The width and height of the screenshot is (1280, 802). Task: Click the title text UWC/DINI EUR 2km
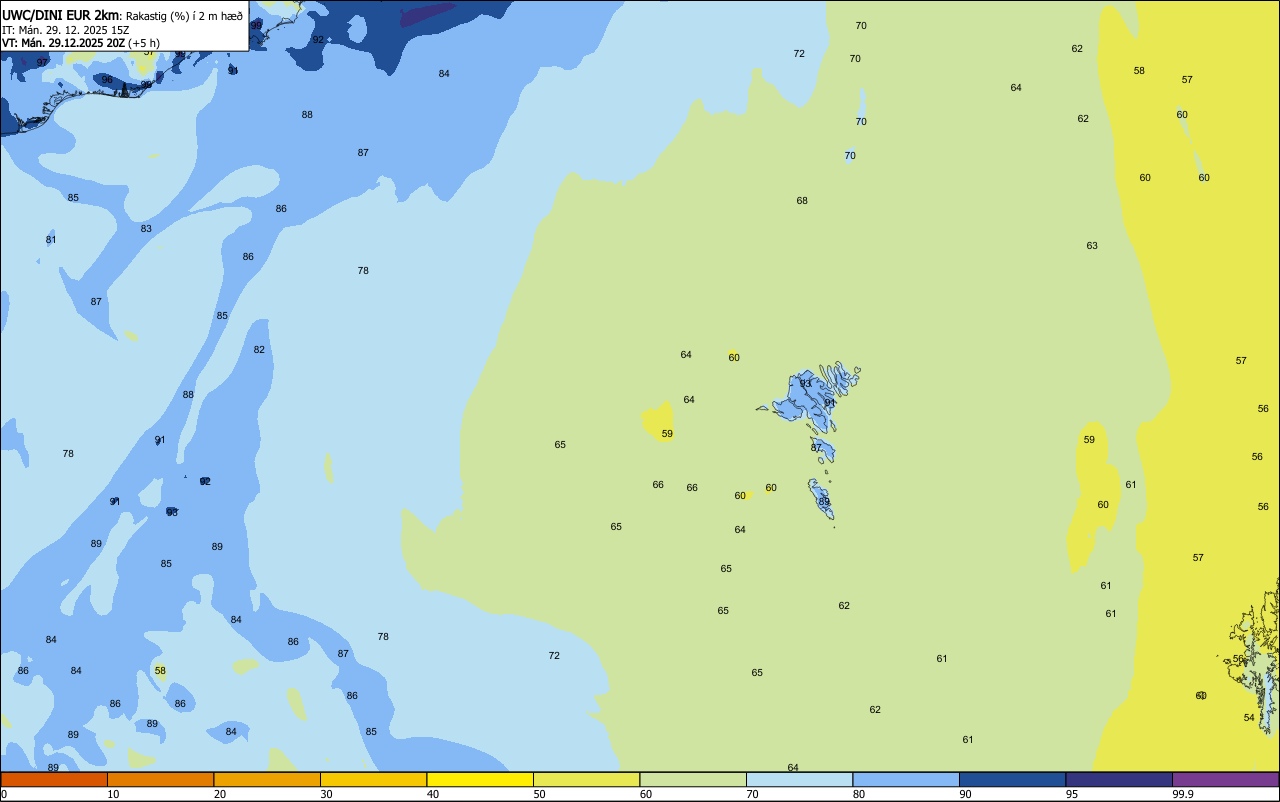coord(61,15)
